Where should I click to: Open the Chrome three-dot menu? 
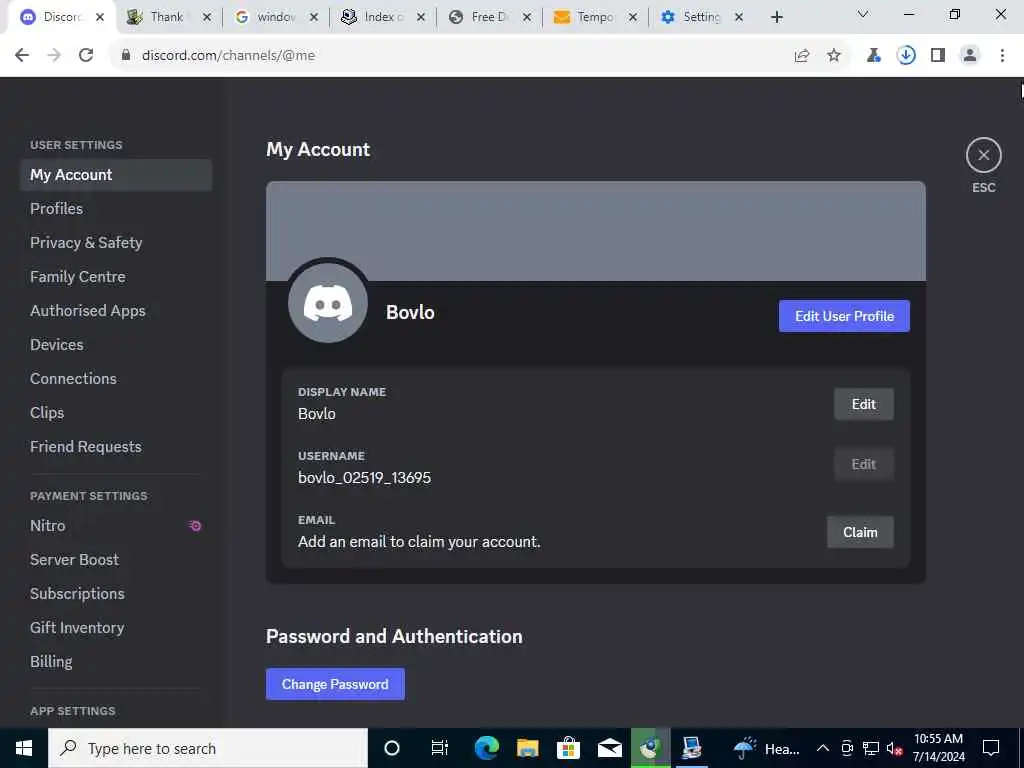1002,56
